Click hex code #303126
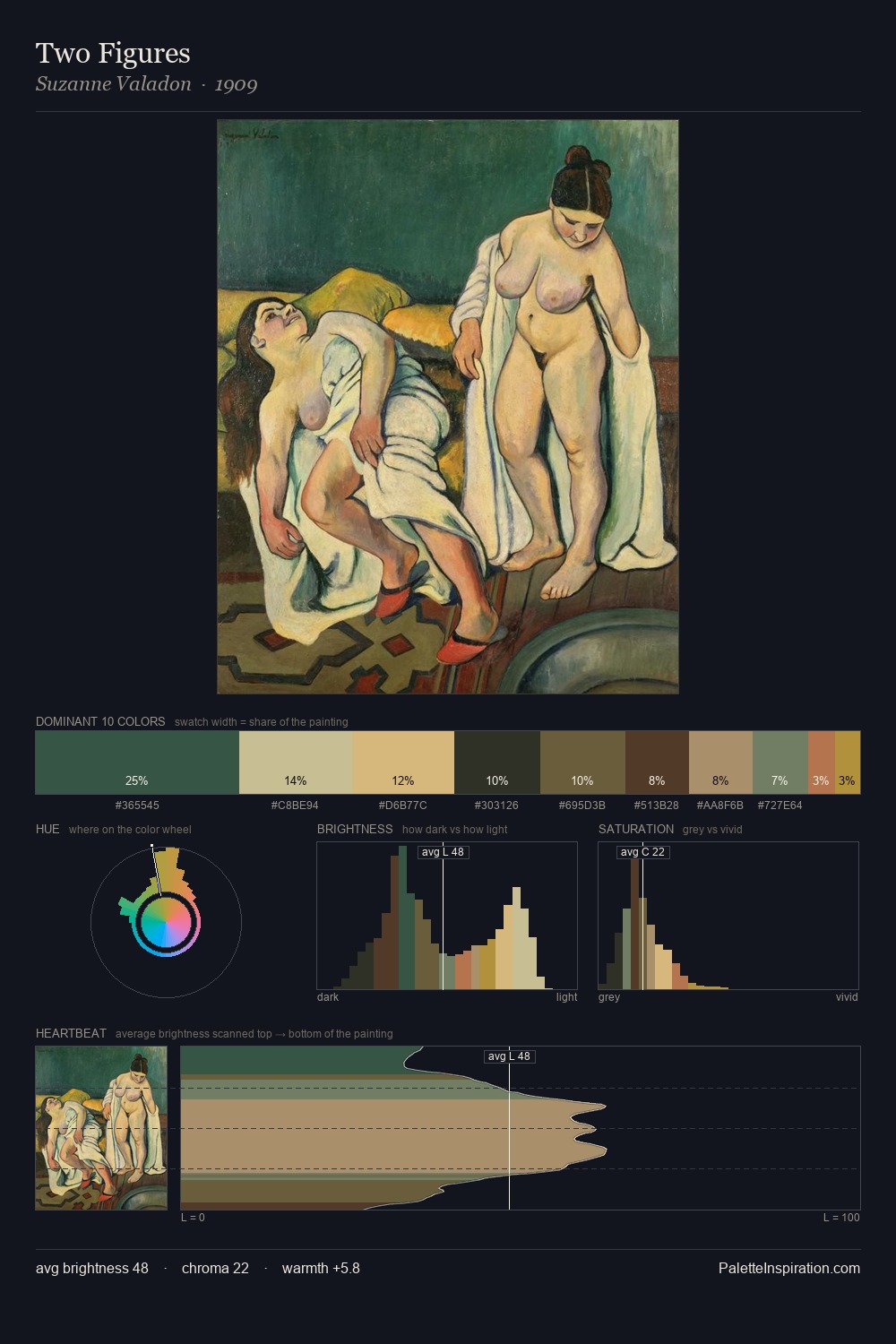The height and width of the screenshot is (1344, 896). [496, 806]
